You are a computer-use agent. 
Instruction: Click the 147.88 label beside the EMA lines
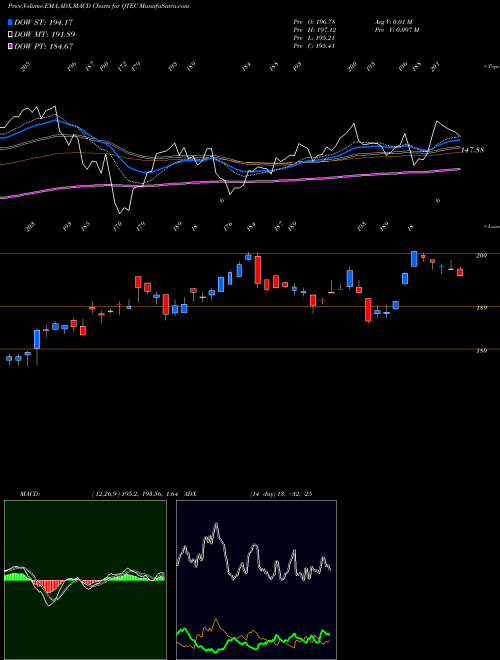coord(473,150)
